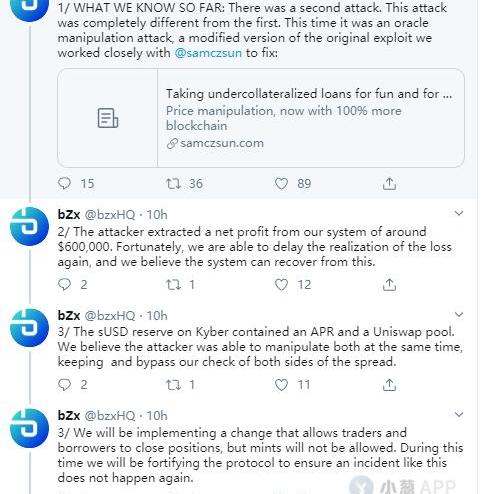Click the document thumbnail on the link card
The height and width of the screenshot is (494, 482).
coord(108,118)
